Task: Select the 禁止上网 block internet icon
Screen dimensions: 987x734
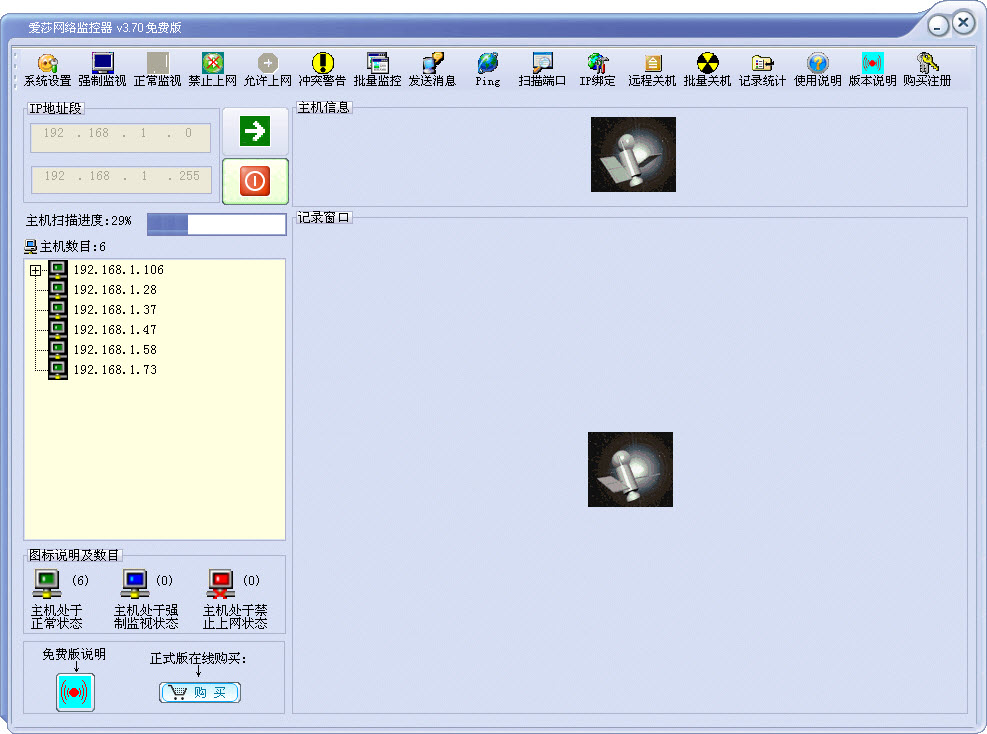Action: tap(212, 69)
